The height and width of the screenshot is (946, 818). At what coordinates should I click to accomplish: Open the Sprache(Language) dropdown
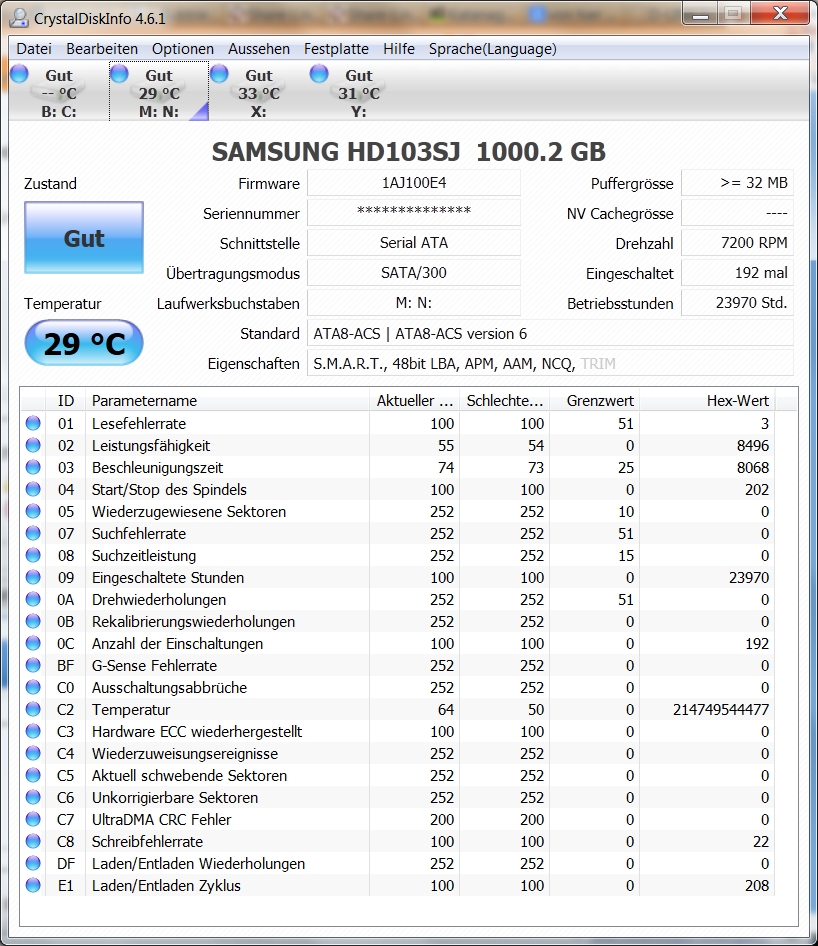coord(493,48)
